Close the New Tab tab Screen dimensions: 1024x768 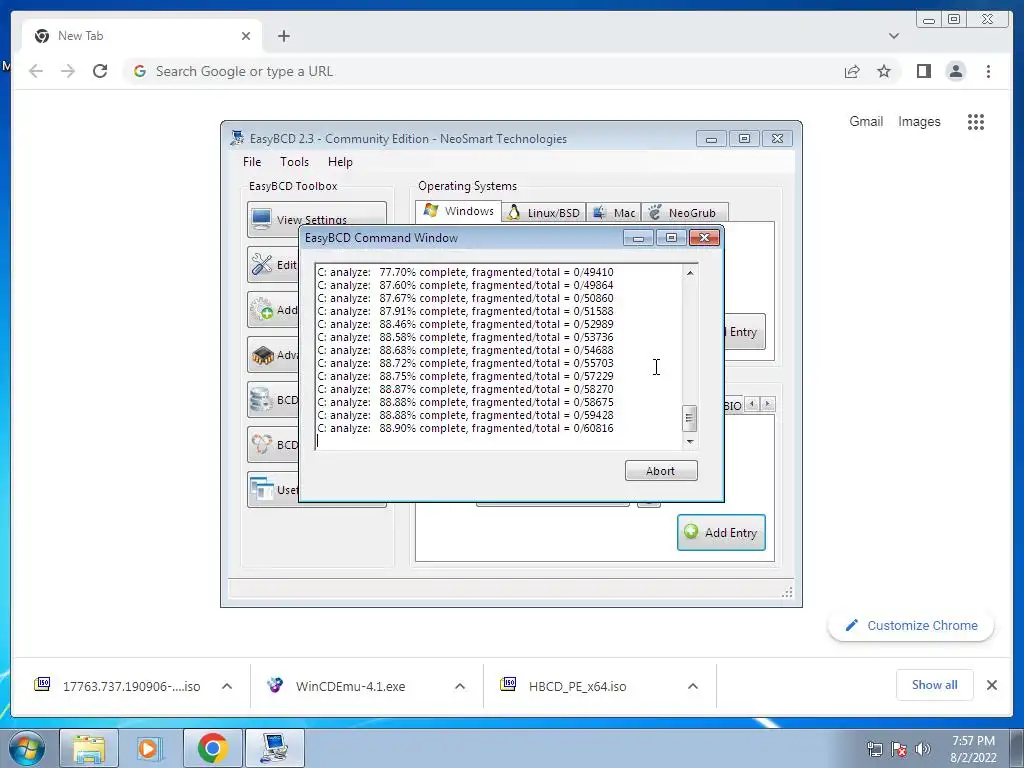pyautogui.click(x=246, y=36)
